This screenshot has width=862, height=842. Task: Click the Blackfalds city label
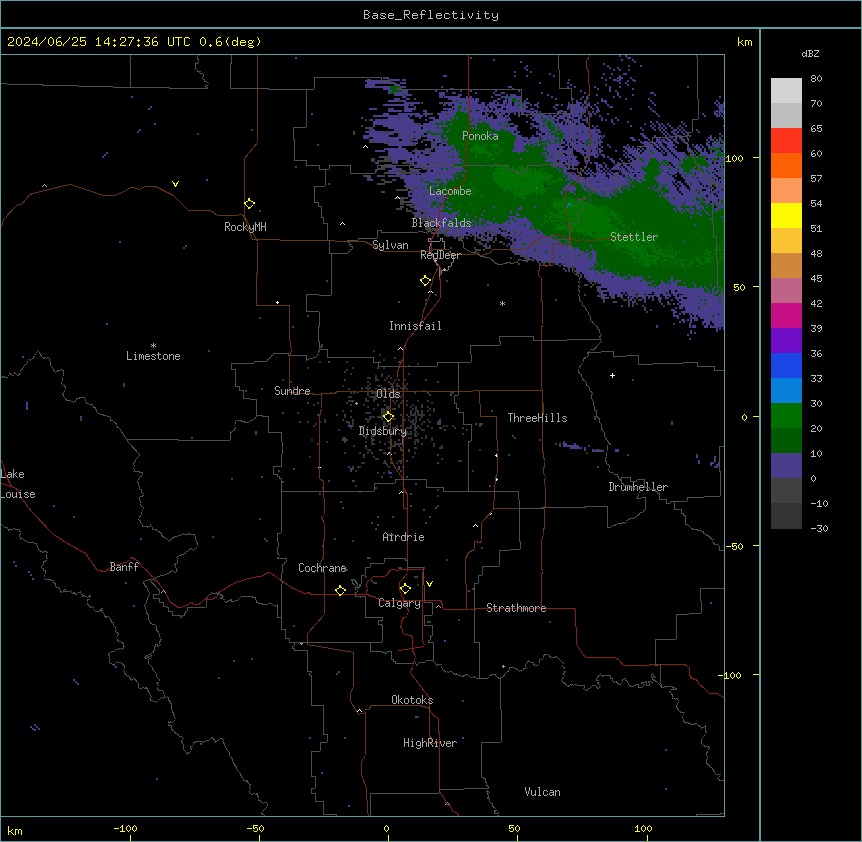tap(441, 223)
